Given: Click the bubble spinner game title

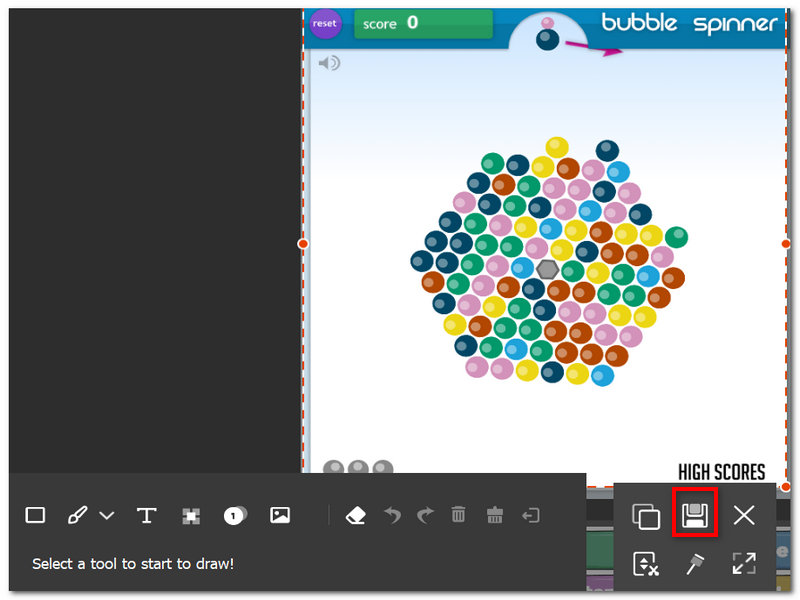Looking at the screenshot, I should pyautogui.click(x=689, y=23).
